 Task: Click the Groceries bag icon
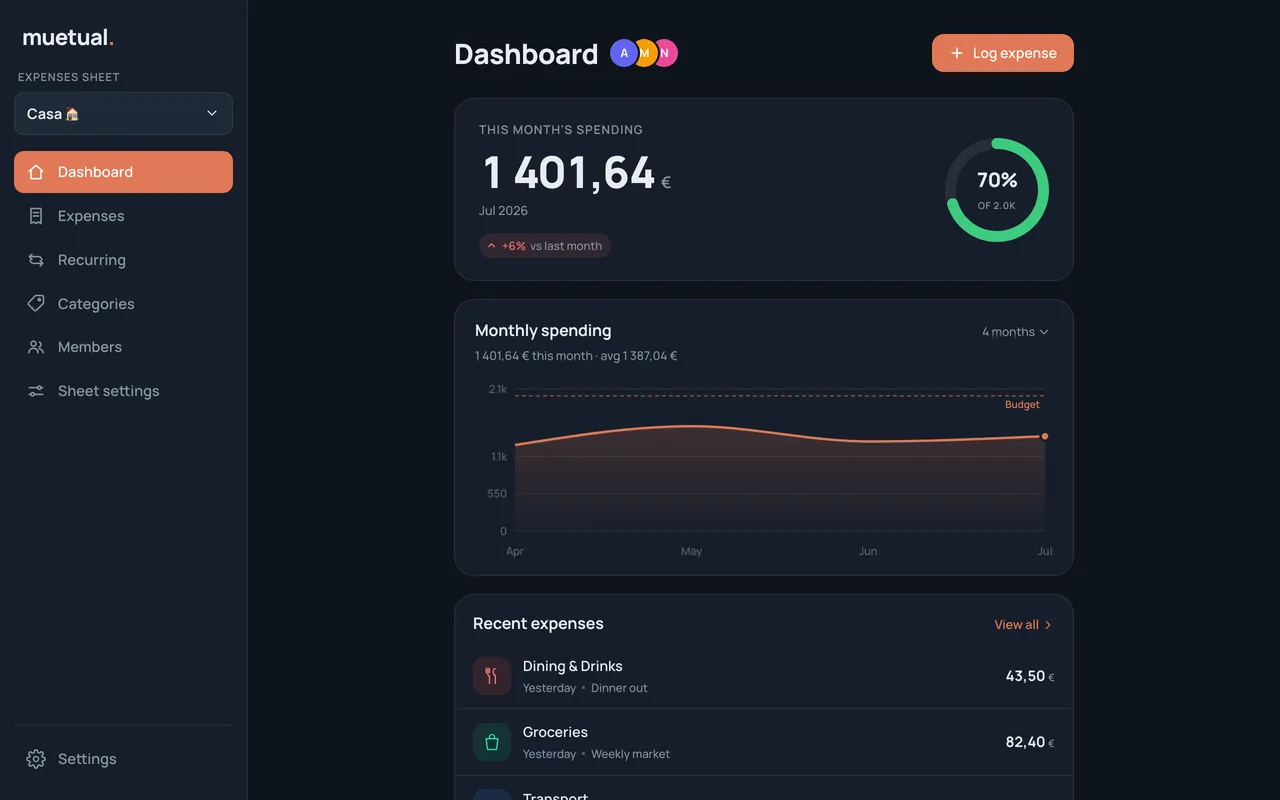point(491,742)
